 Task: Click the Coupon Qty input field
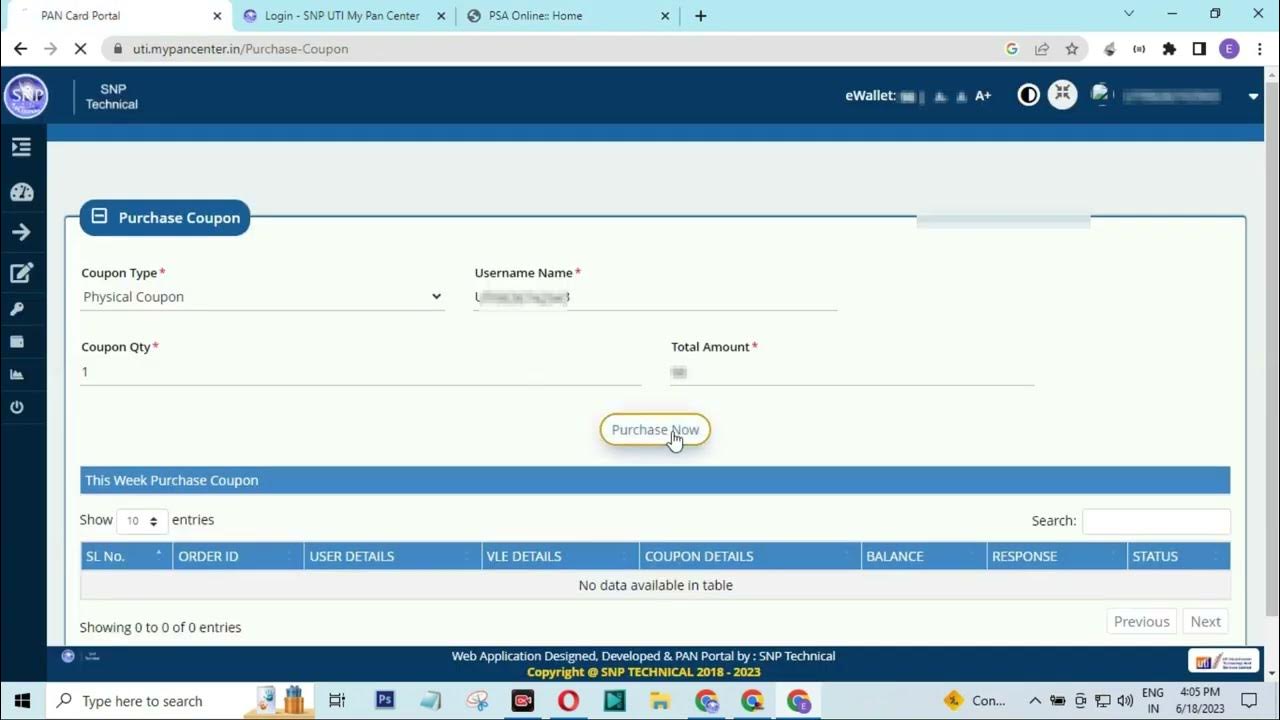coord(360,372)
